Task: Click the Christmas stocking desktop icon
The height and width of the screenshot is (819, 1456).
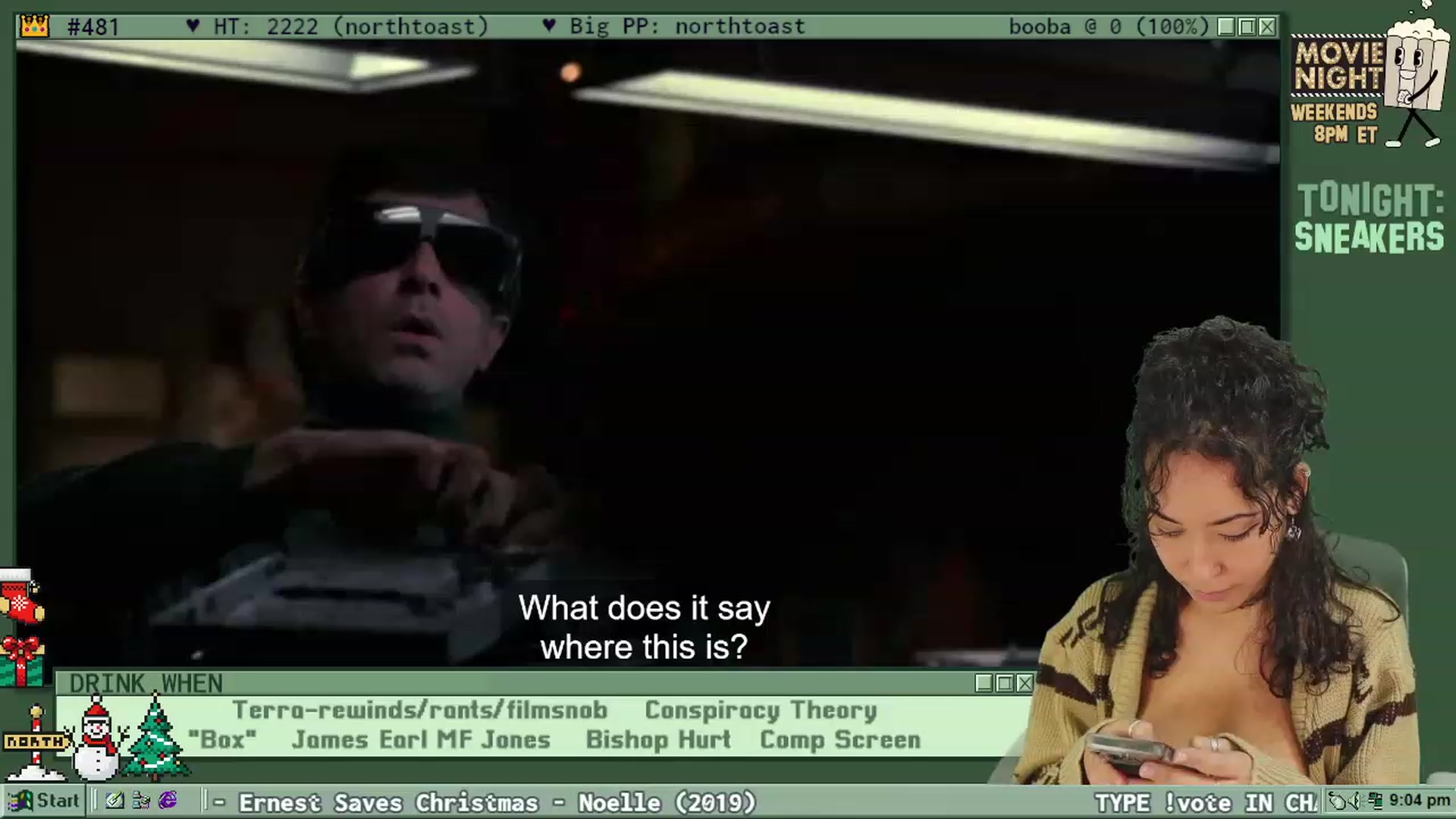Action: click(21, 596)
